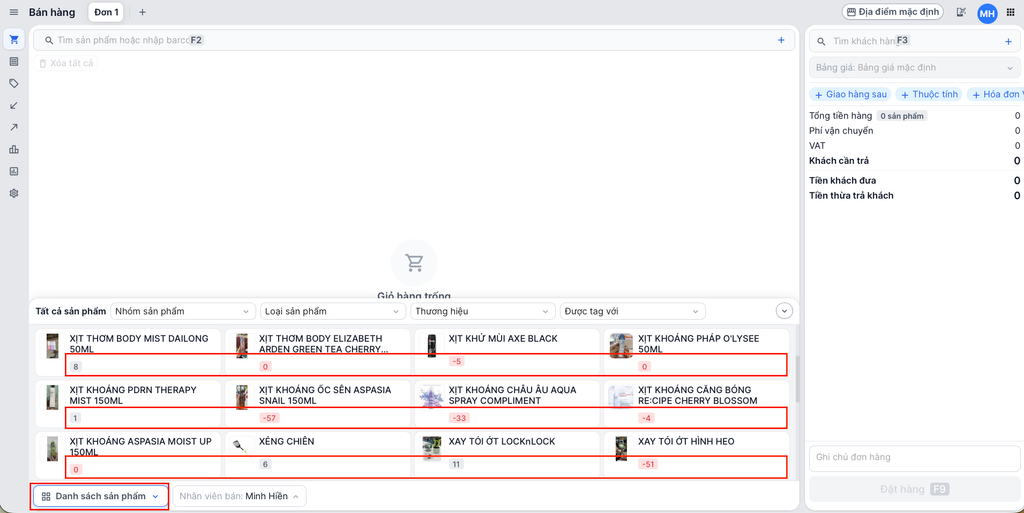This screenshot has width=1024, height=513.
Task: Add a new order tab
Action: pos(142,12)
